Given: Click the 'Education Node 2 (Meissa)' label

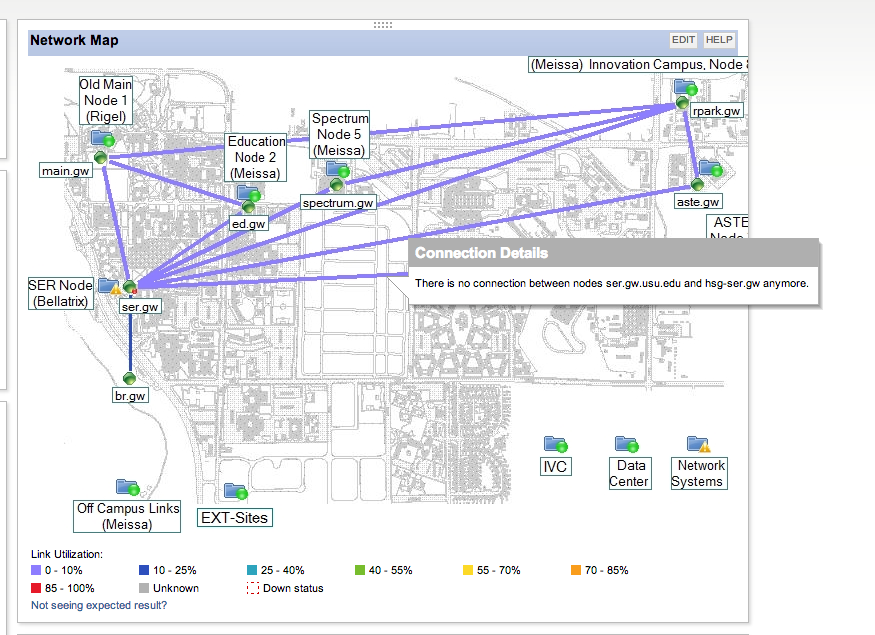Looking at the screenshot, I should (x=256, y=157).
